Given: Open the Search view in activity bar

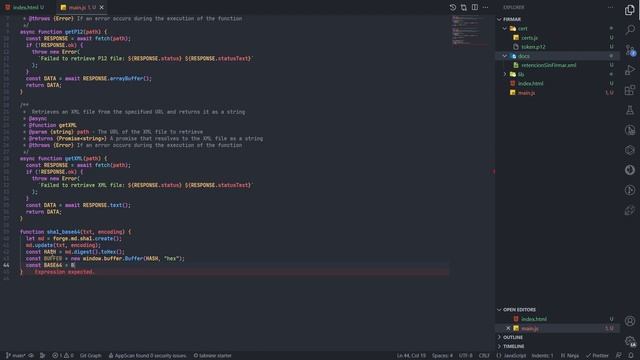Looking at the screenshot, I should 630,29.
